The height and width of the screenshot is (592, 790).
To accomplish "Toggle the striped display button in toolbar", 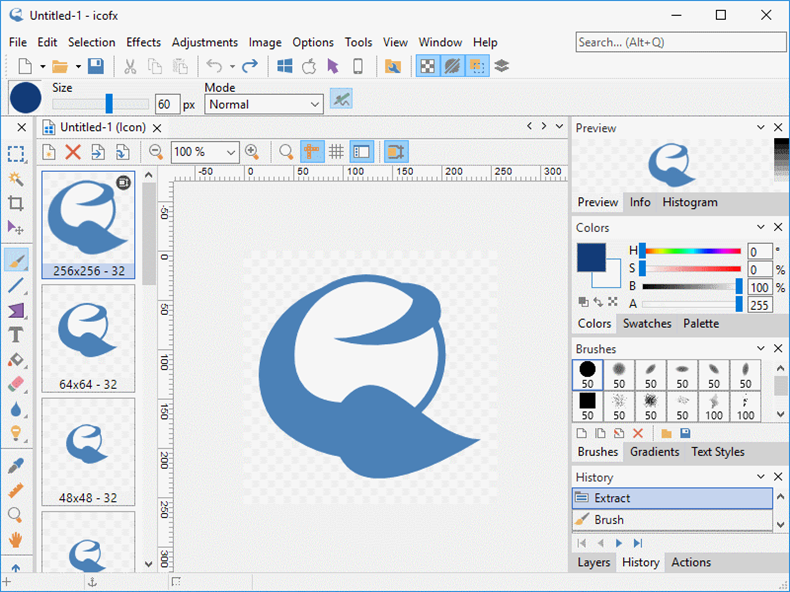I will (452, 66).
